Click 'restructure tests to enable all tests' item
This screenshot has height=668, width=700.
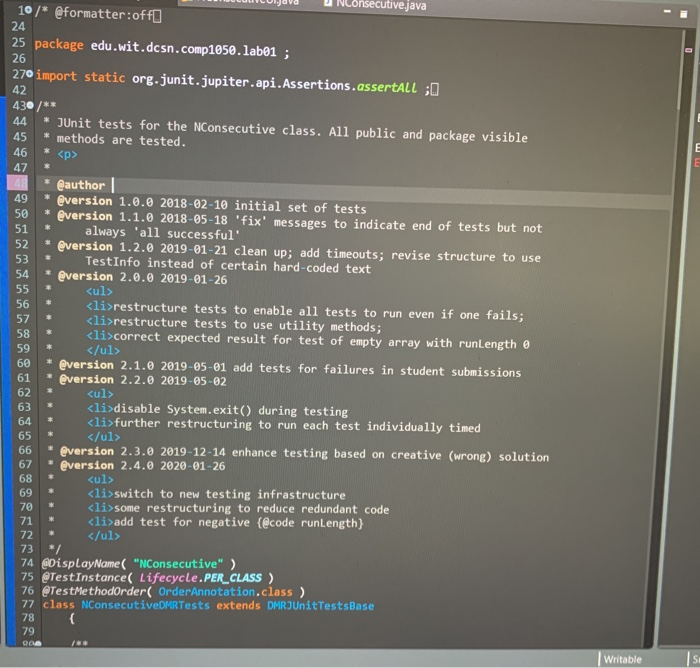304,311
